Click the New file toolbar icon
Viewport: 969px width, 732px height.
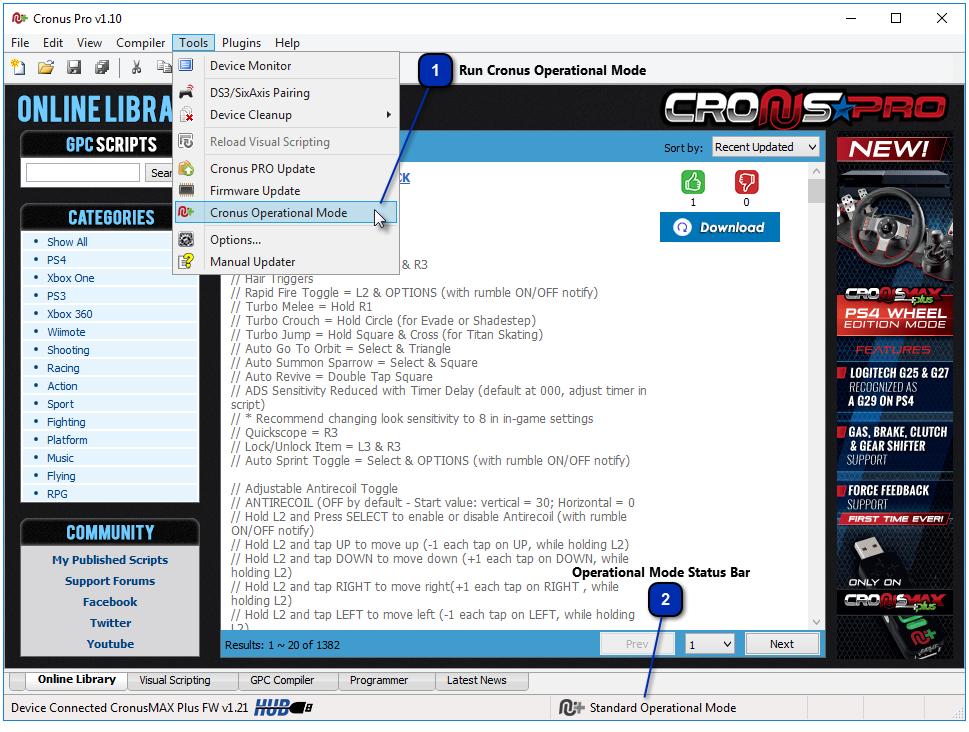tap(19, 67)
